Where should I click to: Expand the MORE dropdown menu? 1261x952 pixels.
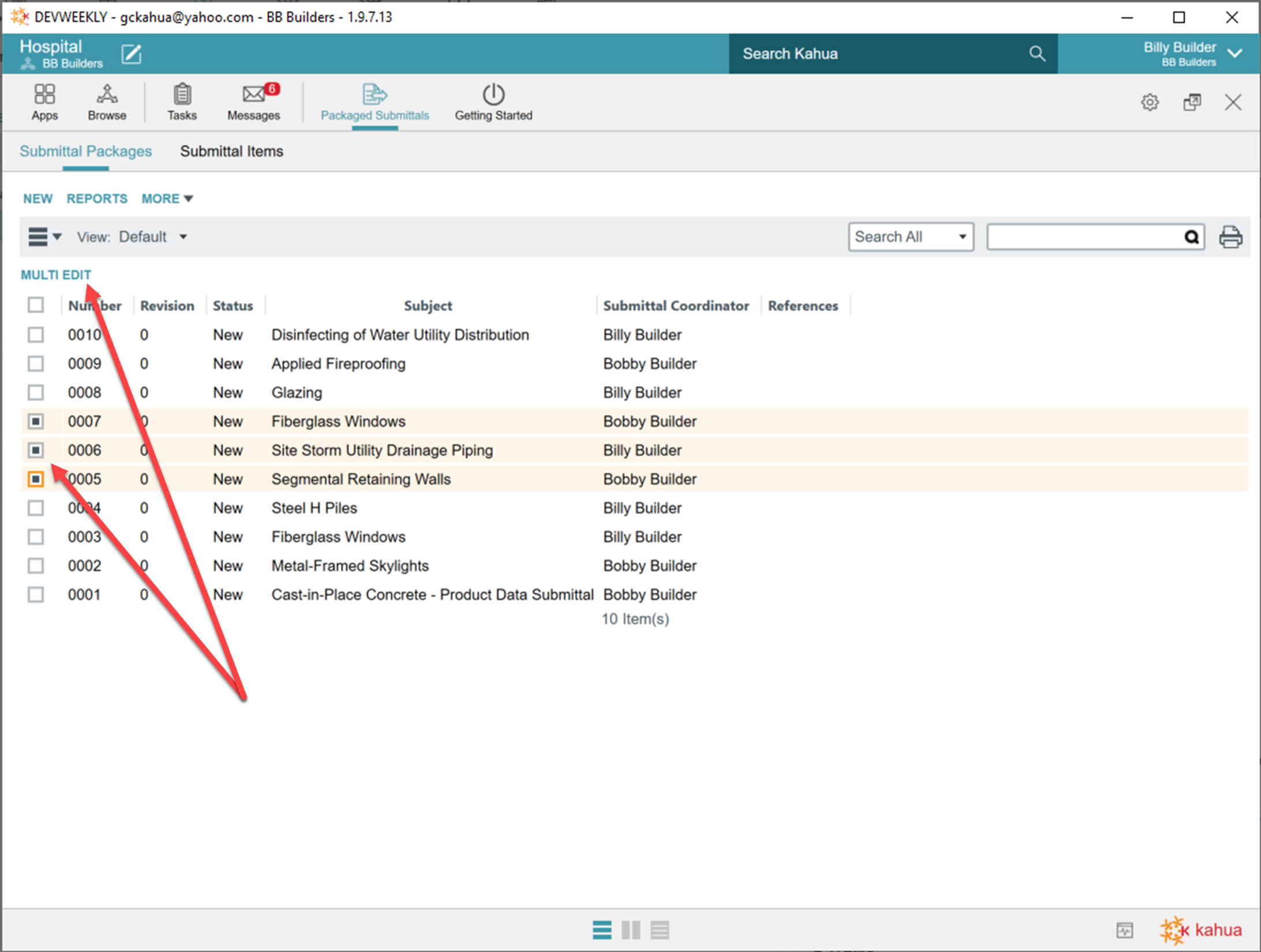coord(167,198)
